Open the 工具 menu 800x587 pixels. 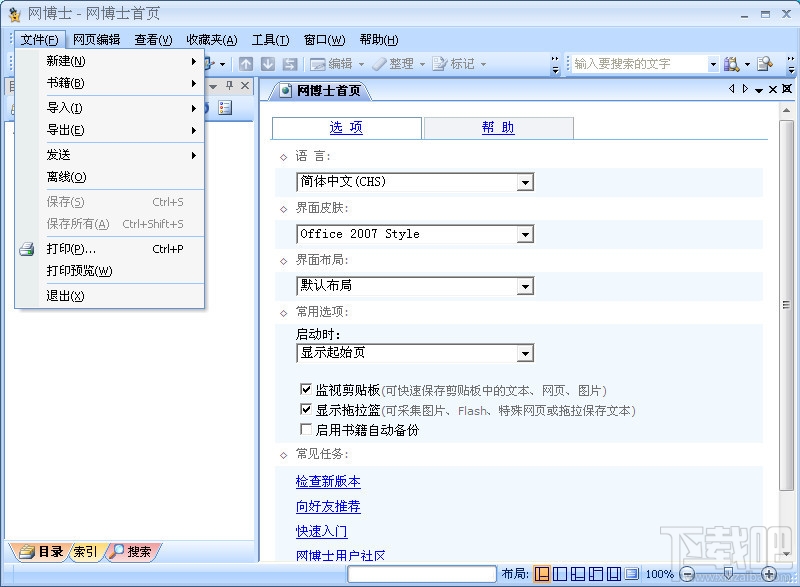pyautogui.click(x=268, y=39)
